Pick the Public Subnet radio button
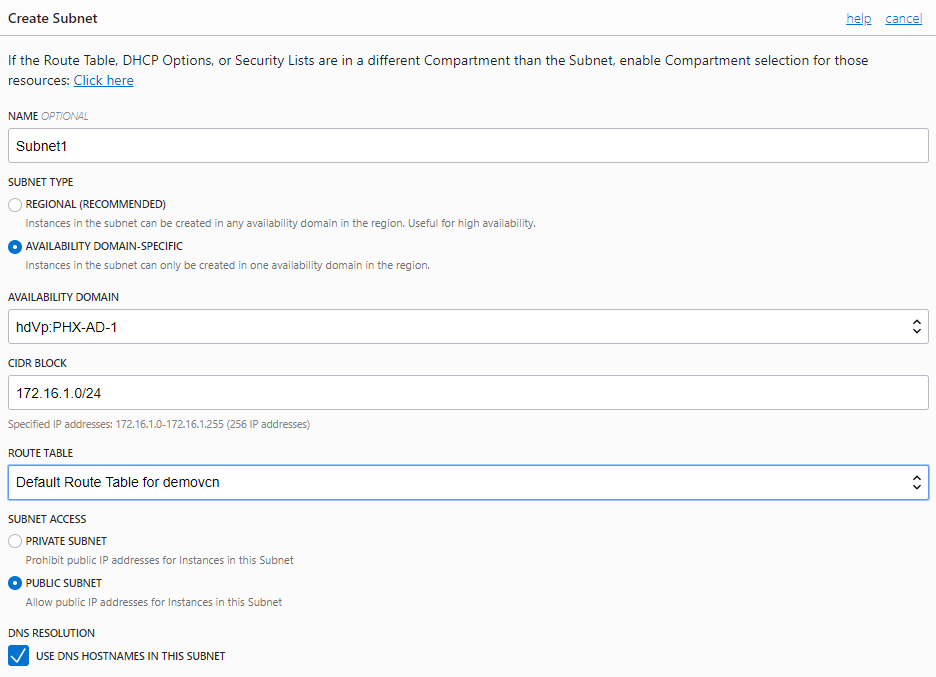The height and width of the screenshot is (677, 936). (x=15, y=583)
